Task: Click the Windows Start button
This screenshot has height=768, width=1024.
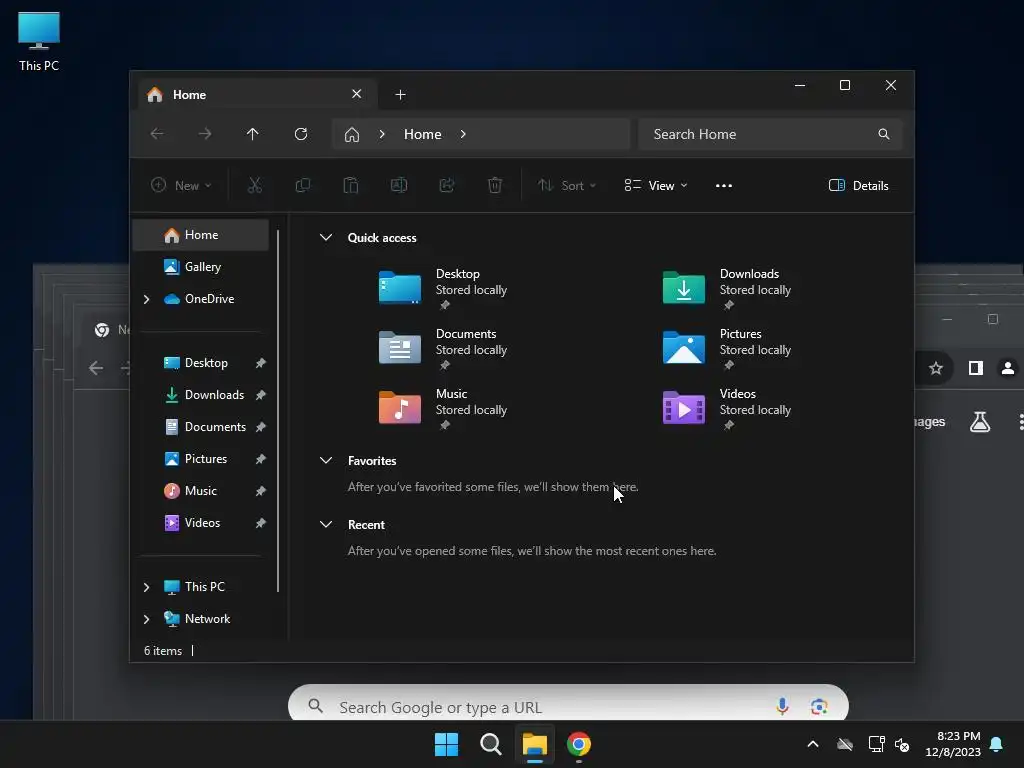Action: 447,744
